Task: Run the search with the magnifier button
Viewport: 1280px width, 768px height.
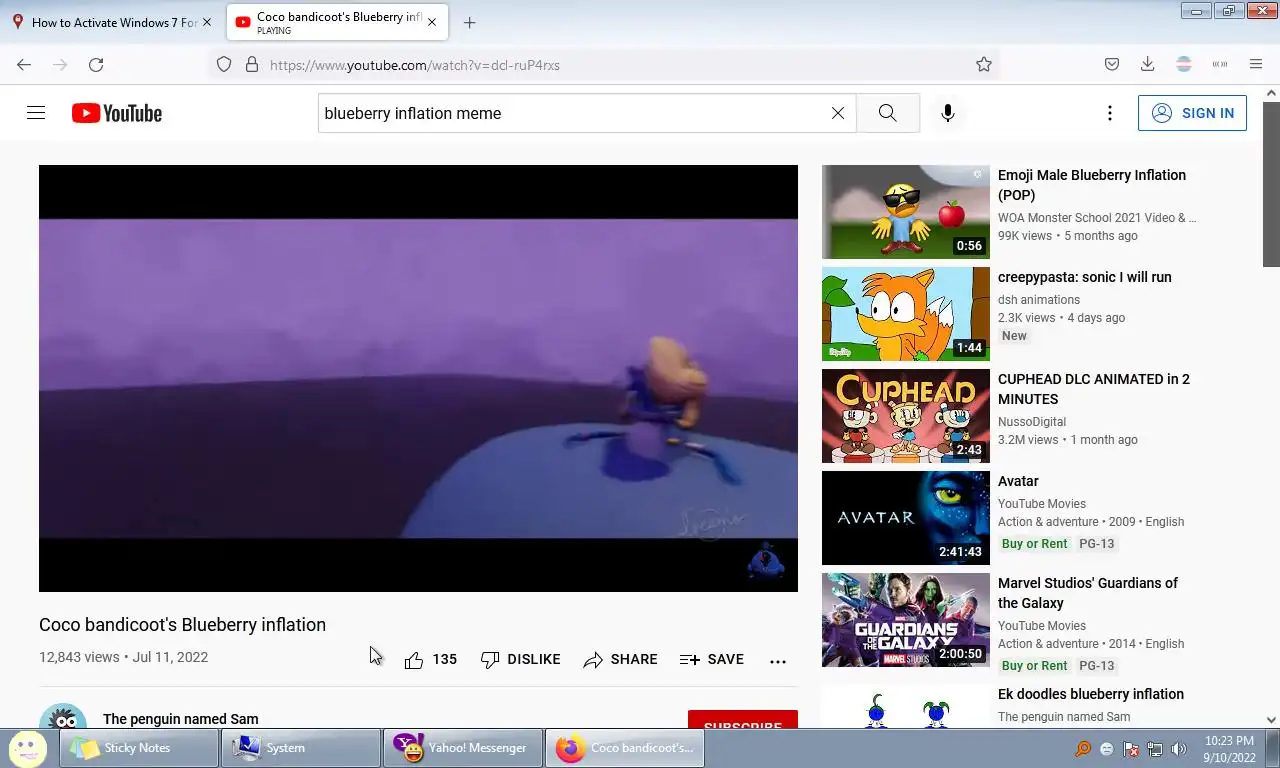Action: [x=888, y=113]
